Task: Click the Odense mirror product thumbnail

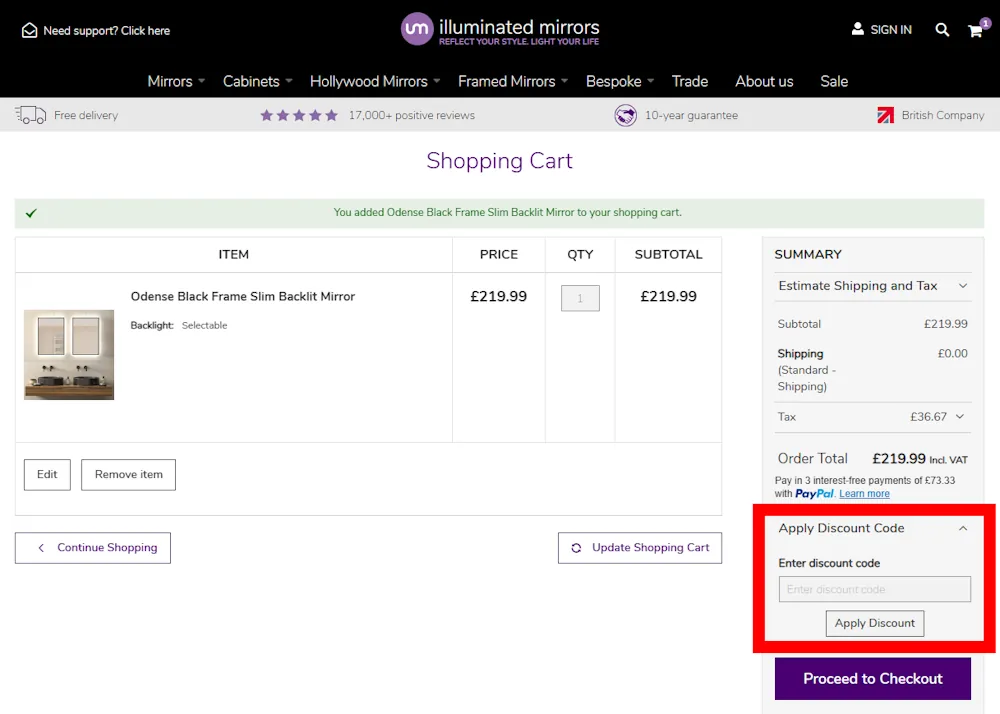Action: click(68, 354)
